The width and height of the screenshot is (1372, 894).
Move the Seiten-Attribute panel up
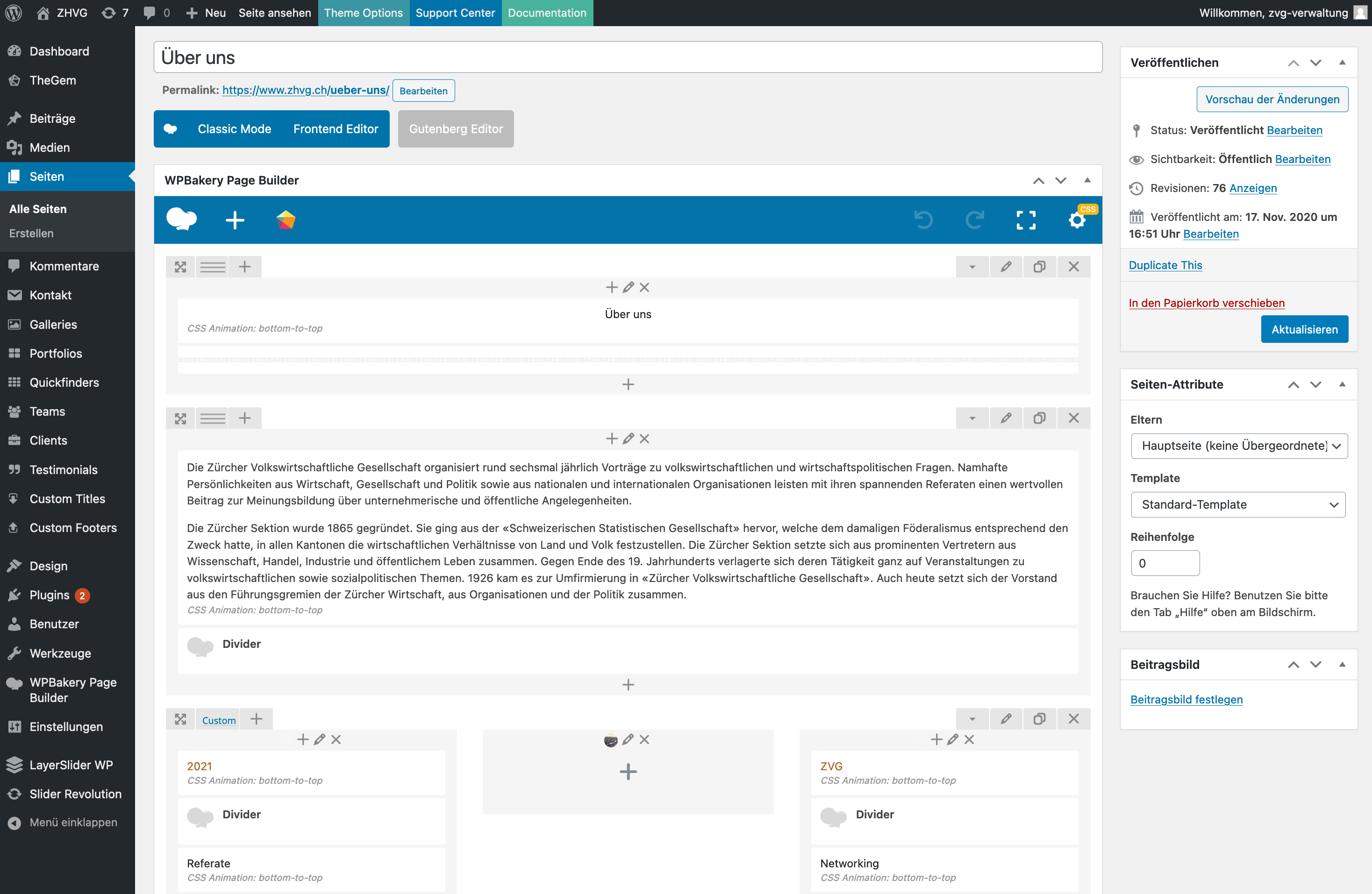coord(1293,384)
